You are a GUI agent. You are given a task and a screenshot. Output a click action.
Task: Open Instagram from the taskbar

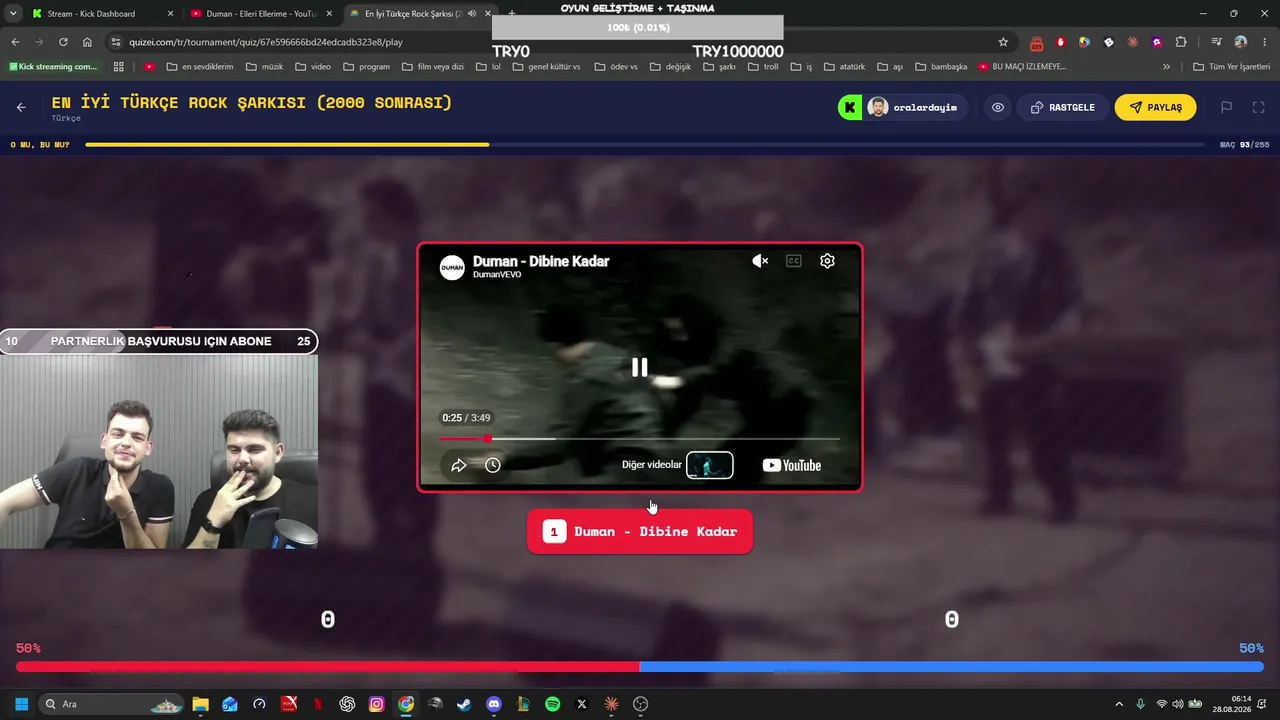pyautogui.click(x=376, y=704)
